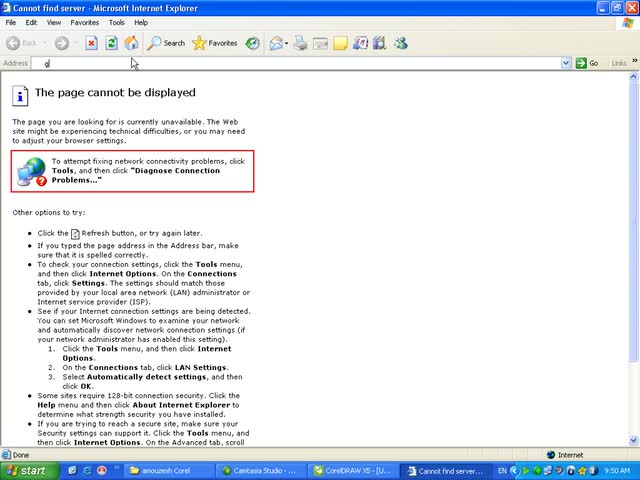The image size is (640, 480).
Task: Expand the quick launch chevron
Action: [x=116, y=468]
